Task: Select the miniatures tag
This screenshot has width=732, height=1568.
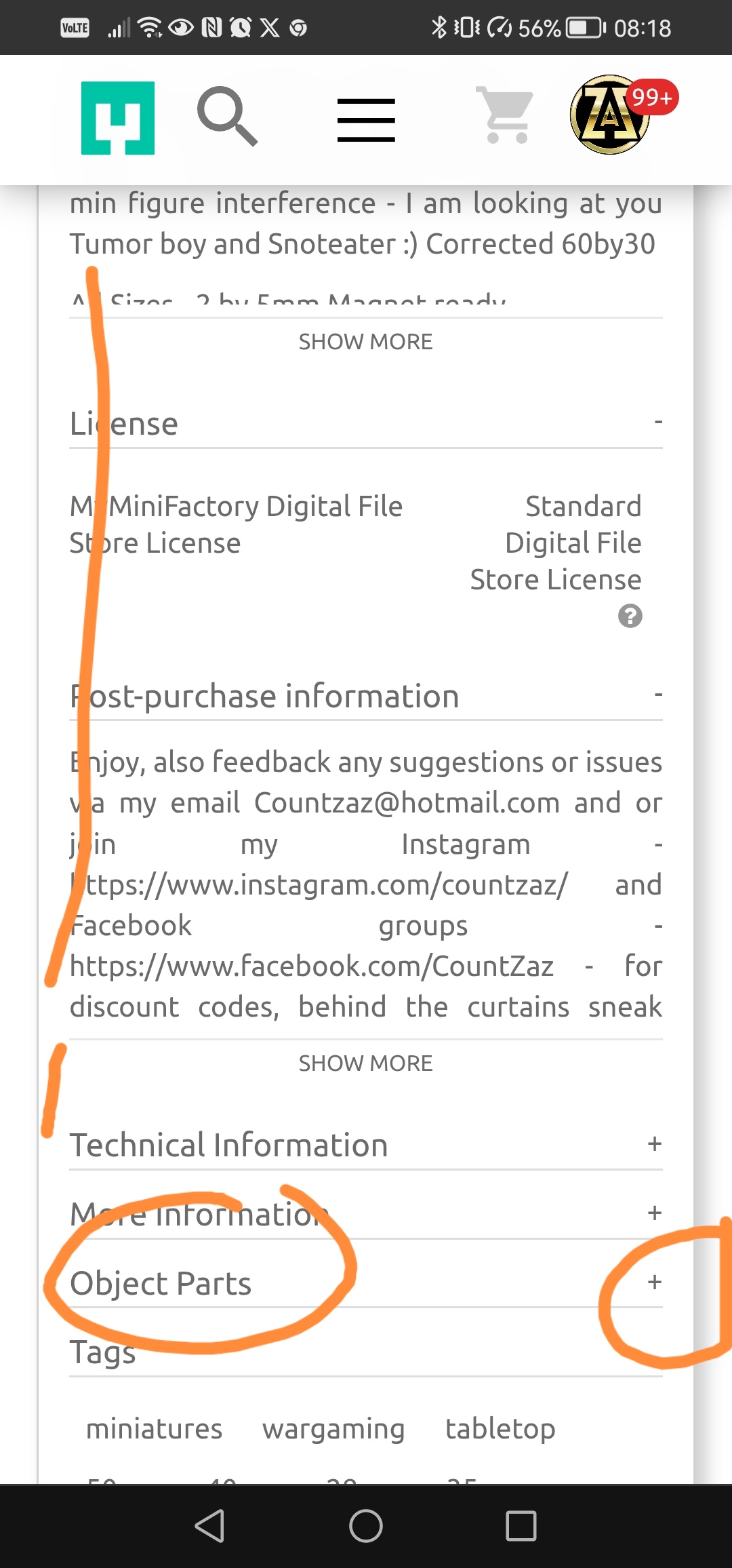Action: tap(155, 1429)
